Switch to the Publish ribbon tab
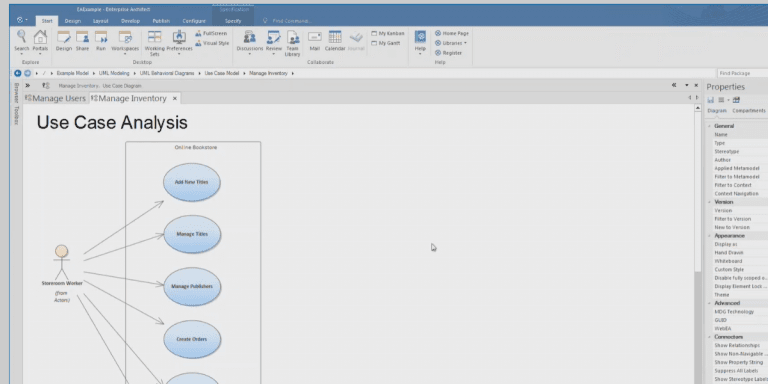 point(161,21)
